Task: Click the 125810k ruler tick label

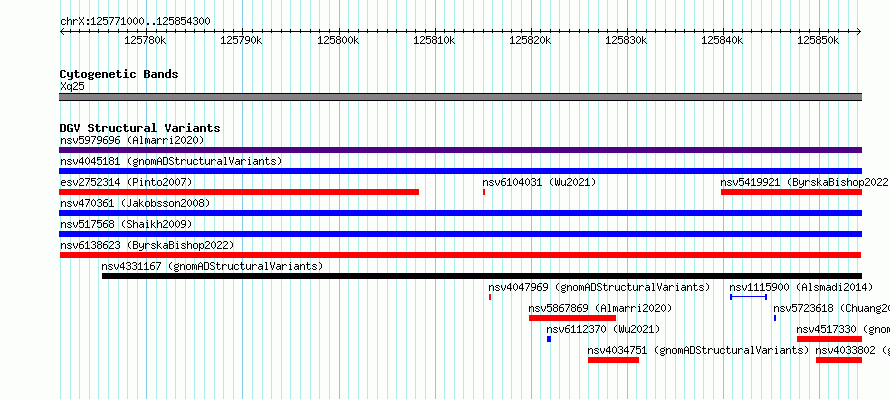Action: coord(434,40)
